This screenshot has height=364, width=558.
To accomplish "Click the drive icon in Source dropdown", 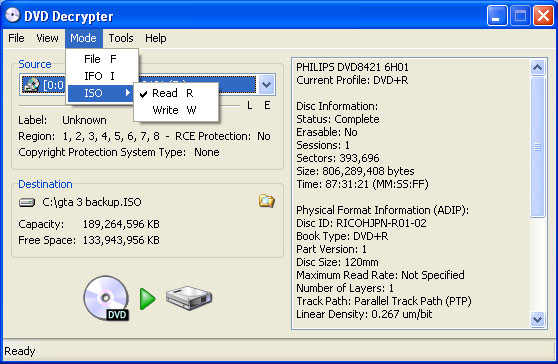I will [x=31, y=85].
